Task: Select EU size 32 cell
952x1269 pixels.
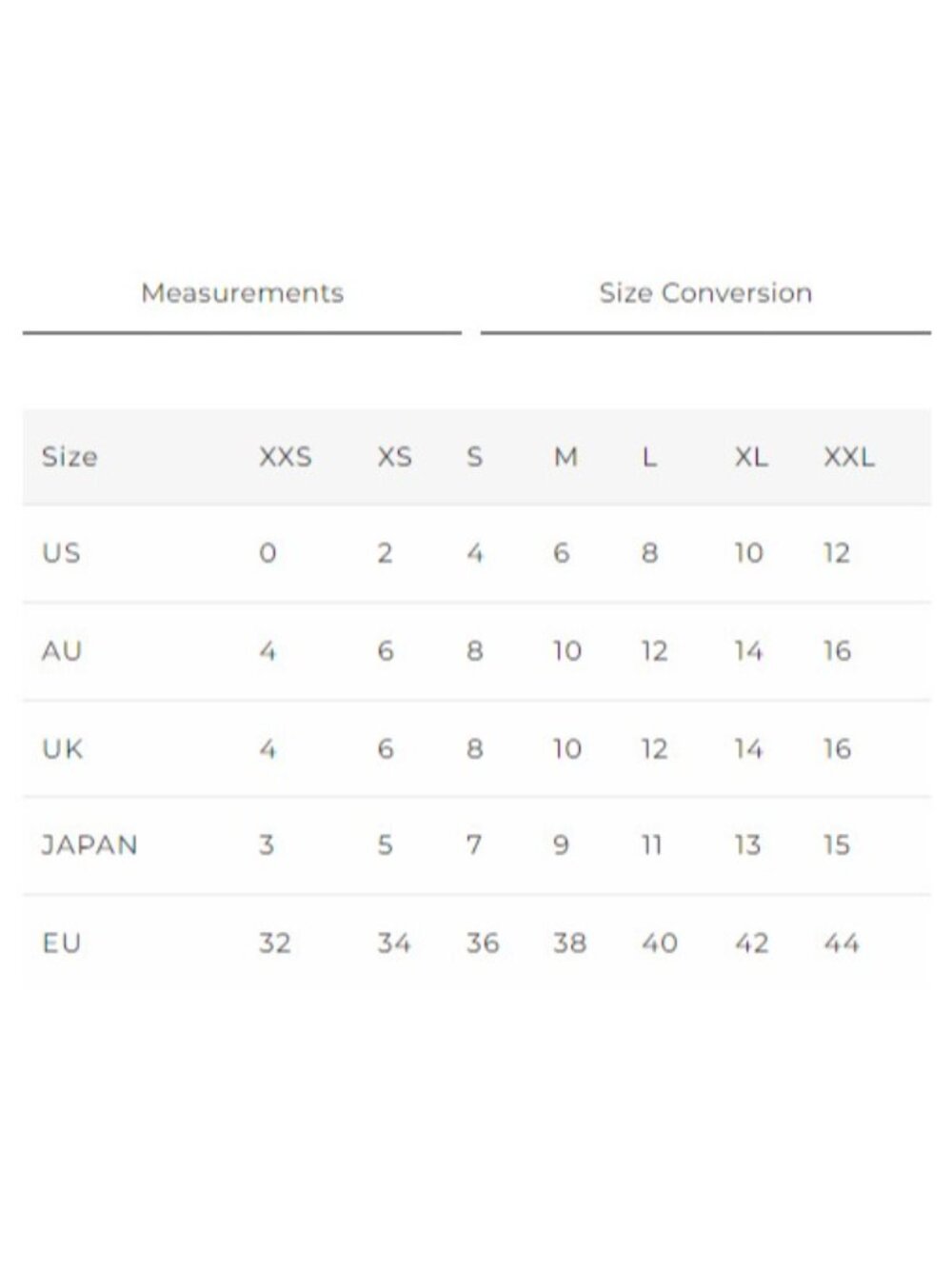Action: 274,943
